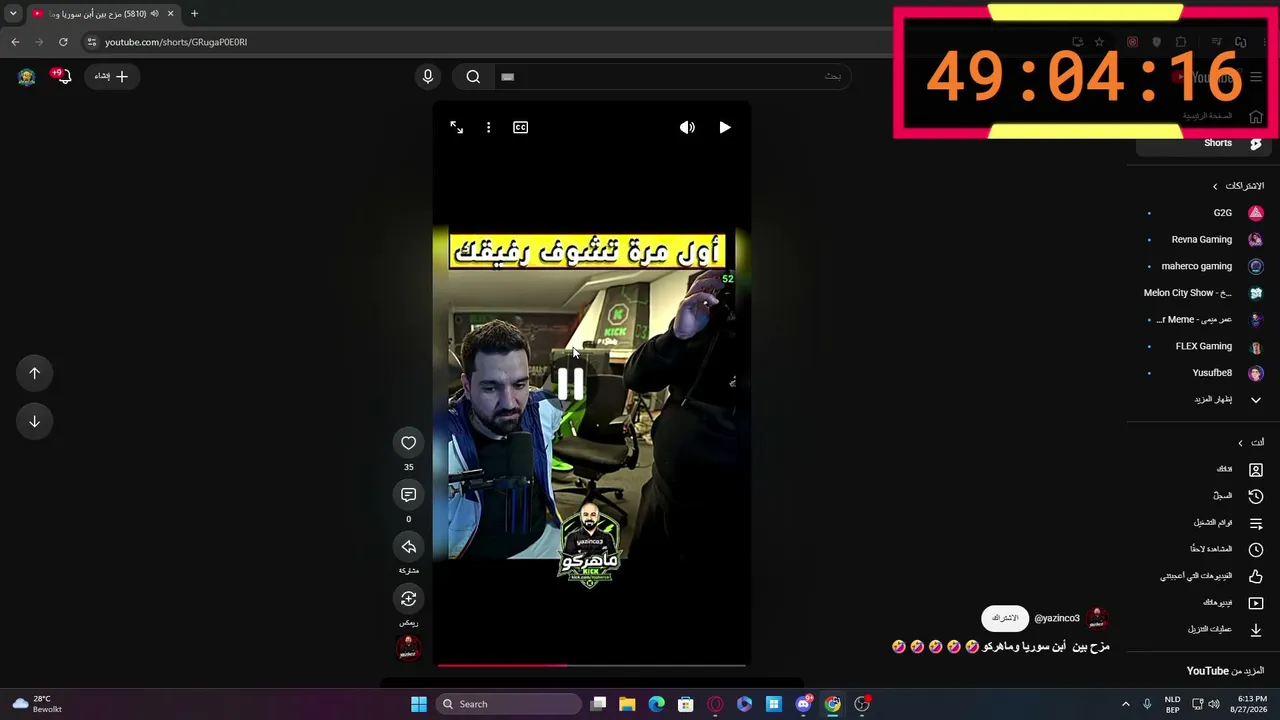Open Melon City Show subscription
This screenshot has height=720, width=1280.
[x=1205, y=293]
